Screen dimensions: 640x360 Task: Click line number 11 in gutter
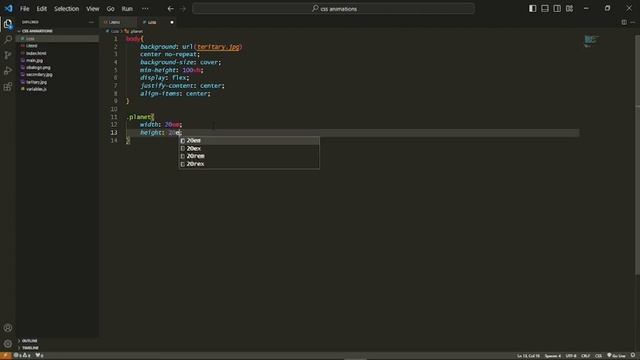(x=114, y=117)
